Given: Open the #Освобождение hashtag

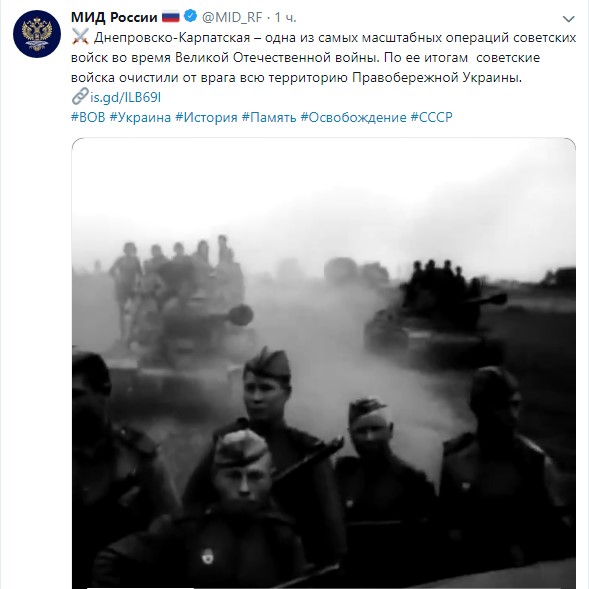Looking at the screenshot, I should (353, 117).
